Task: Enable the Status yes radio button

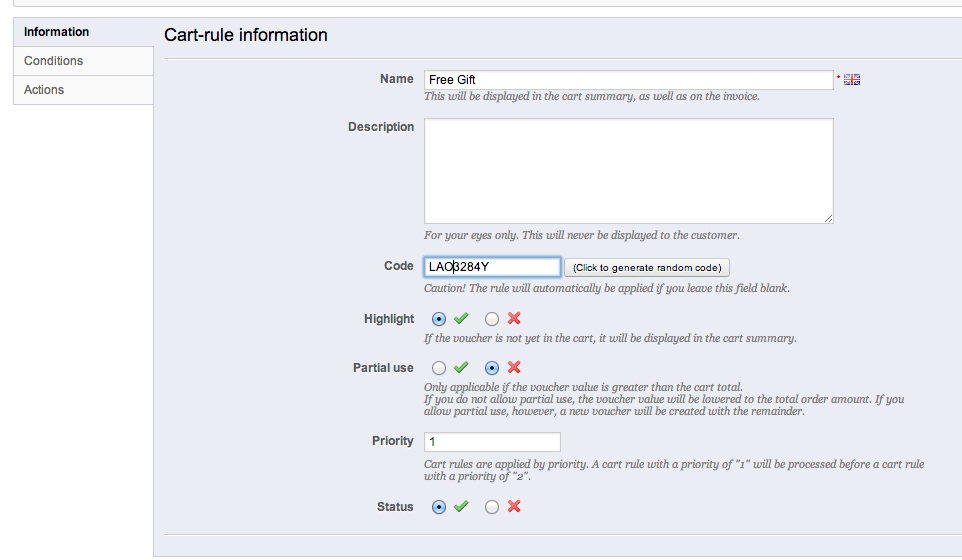Action: 439,507
